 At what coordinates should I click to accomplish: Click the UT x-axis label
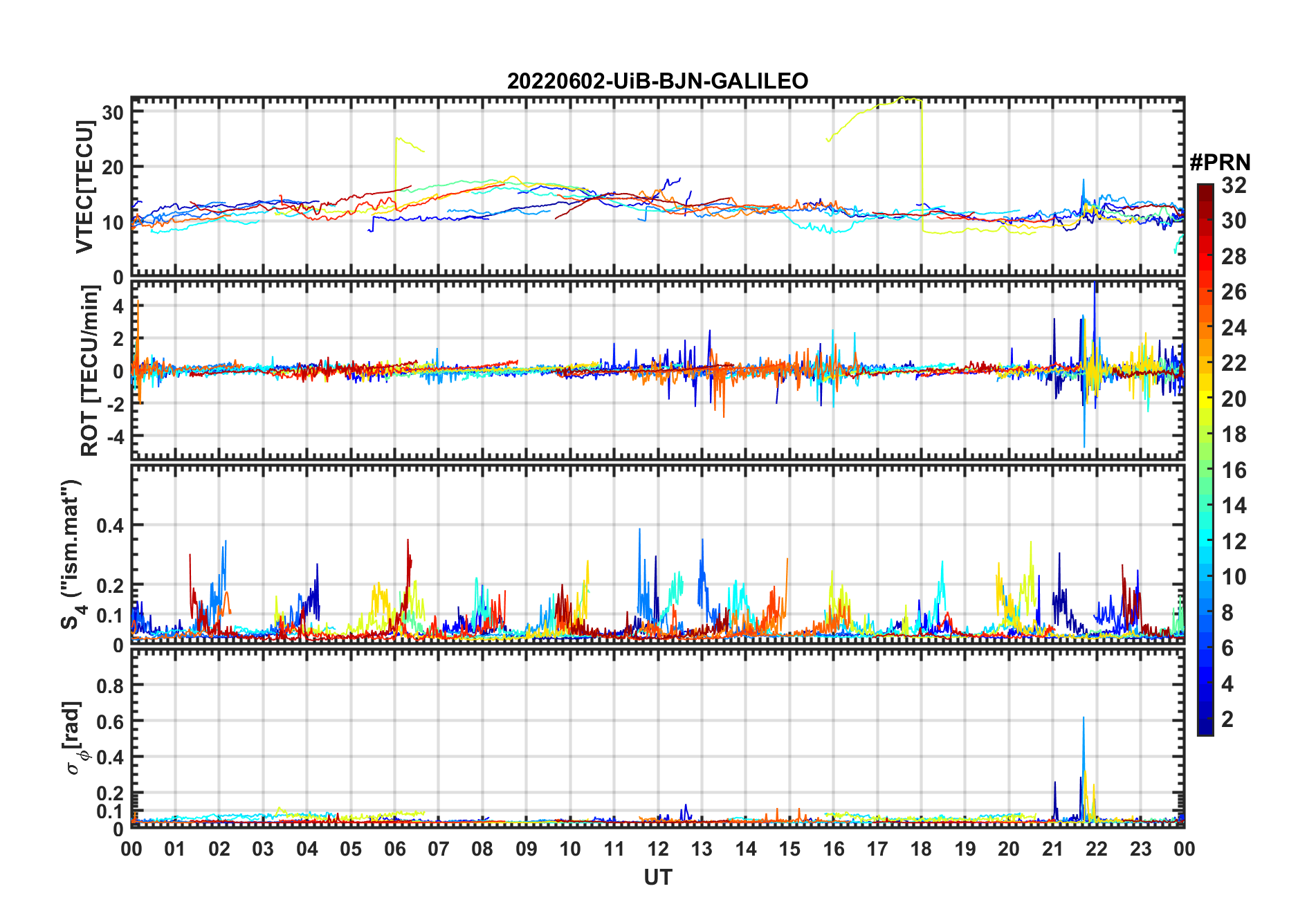(x=657, y=878)
